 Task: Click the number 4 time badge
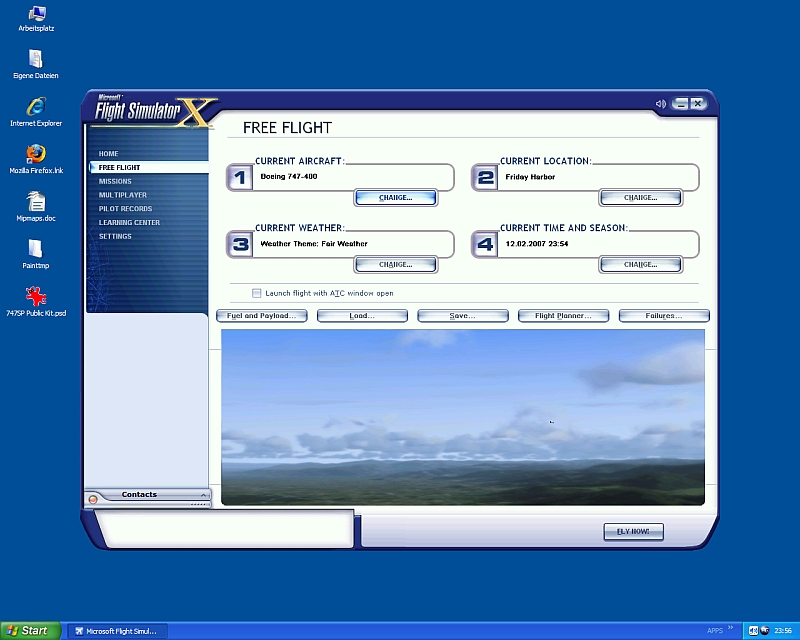pos(485,244)
